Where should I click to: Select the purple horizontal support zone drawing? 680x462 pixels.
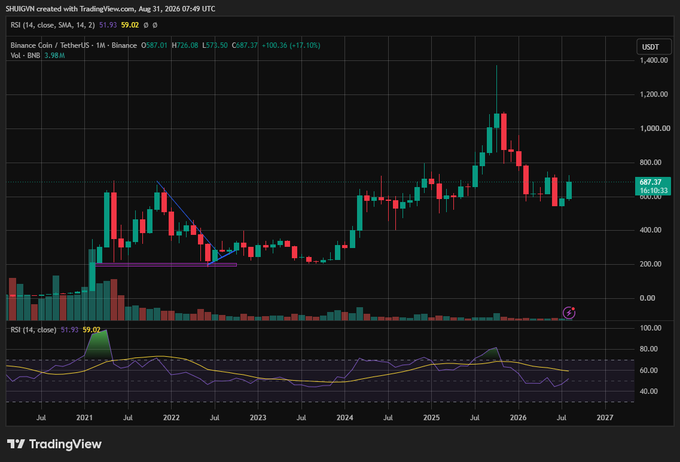tap(166, 265)
